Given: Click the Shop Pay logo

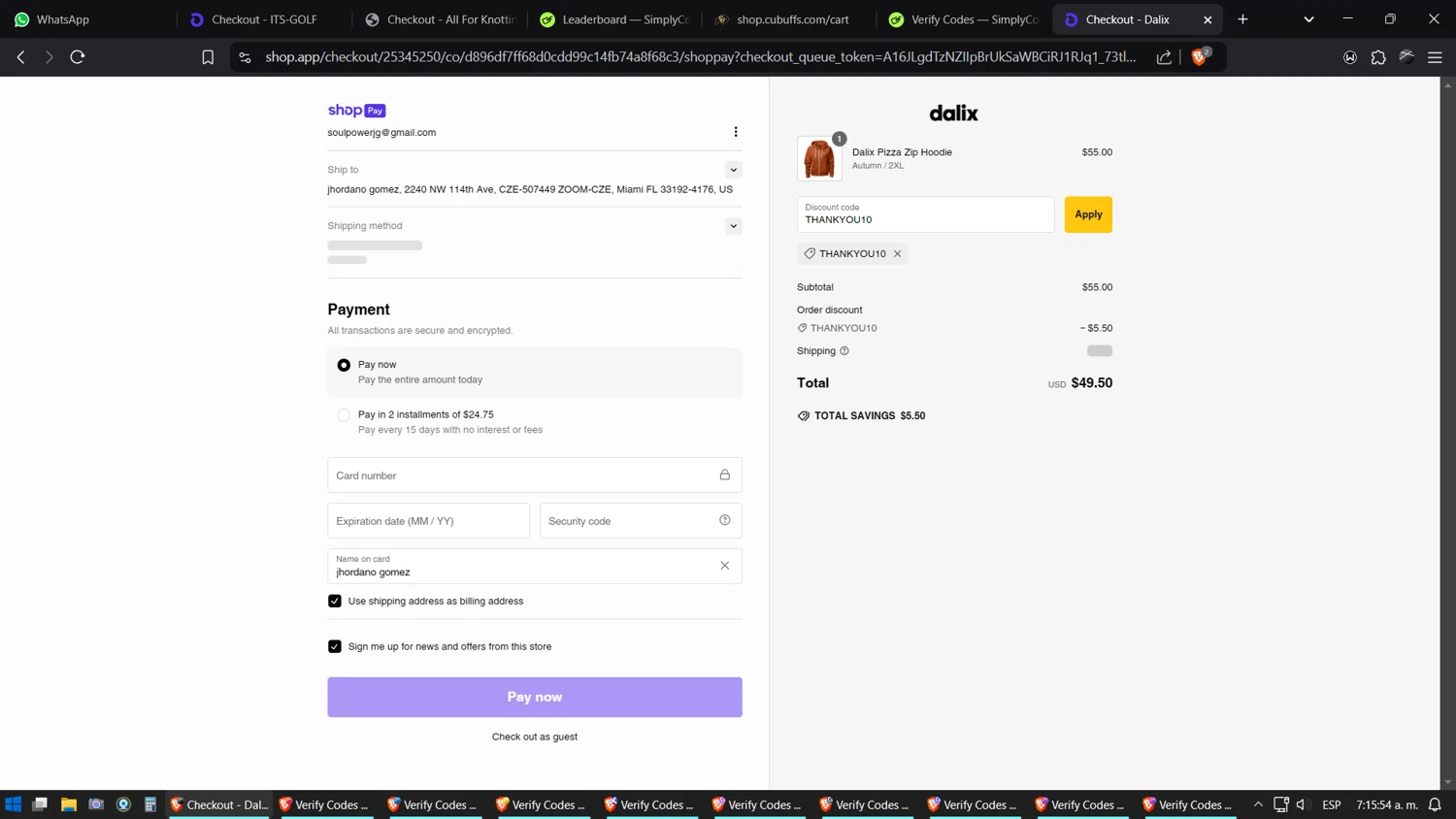Looking at the screenshot, I should click(356, 111).
